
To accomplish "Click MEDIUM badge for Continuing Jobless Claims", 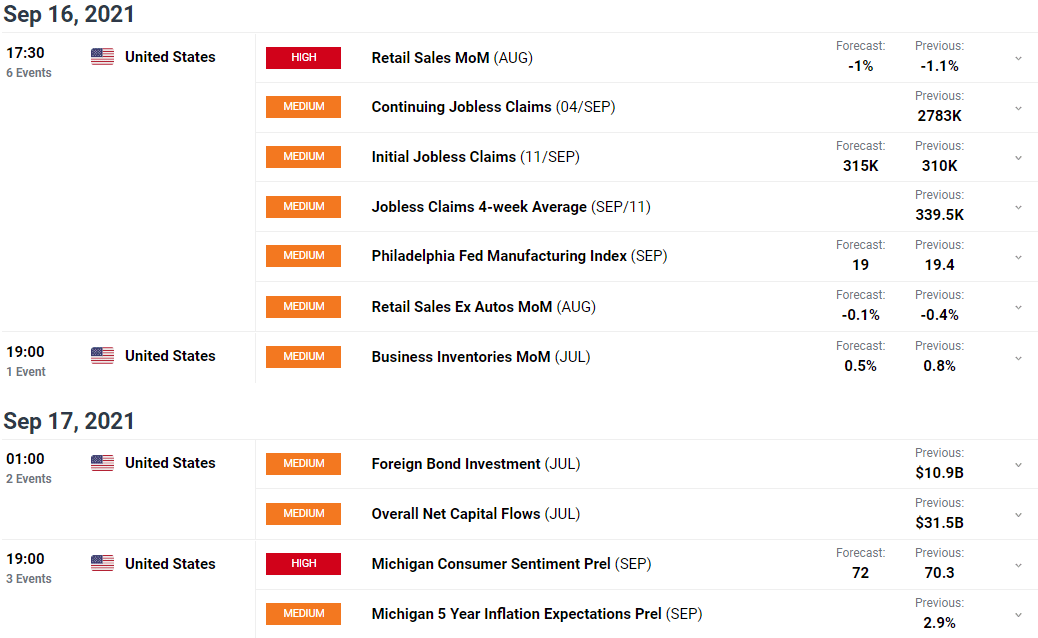I will [x=303, y=107].
